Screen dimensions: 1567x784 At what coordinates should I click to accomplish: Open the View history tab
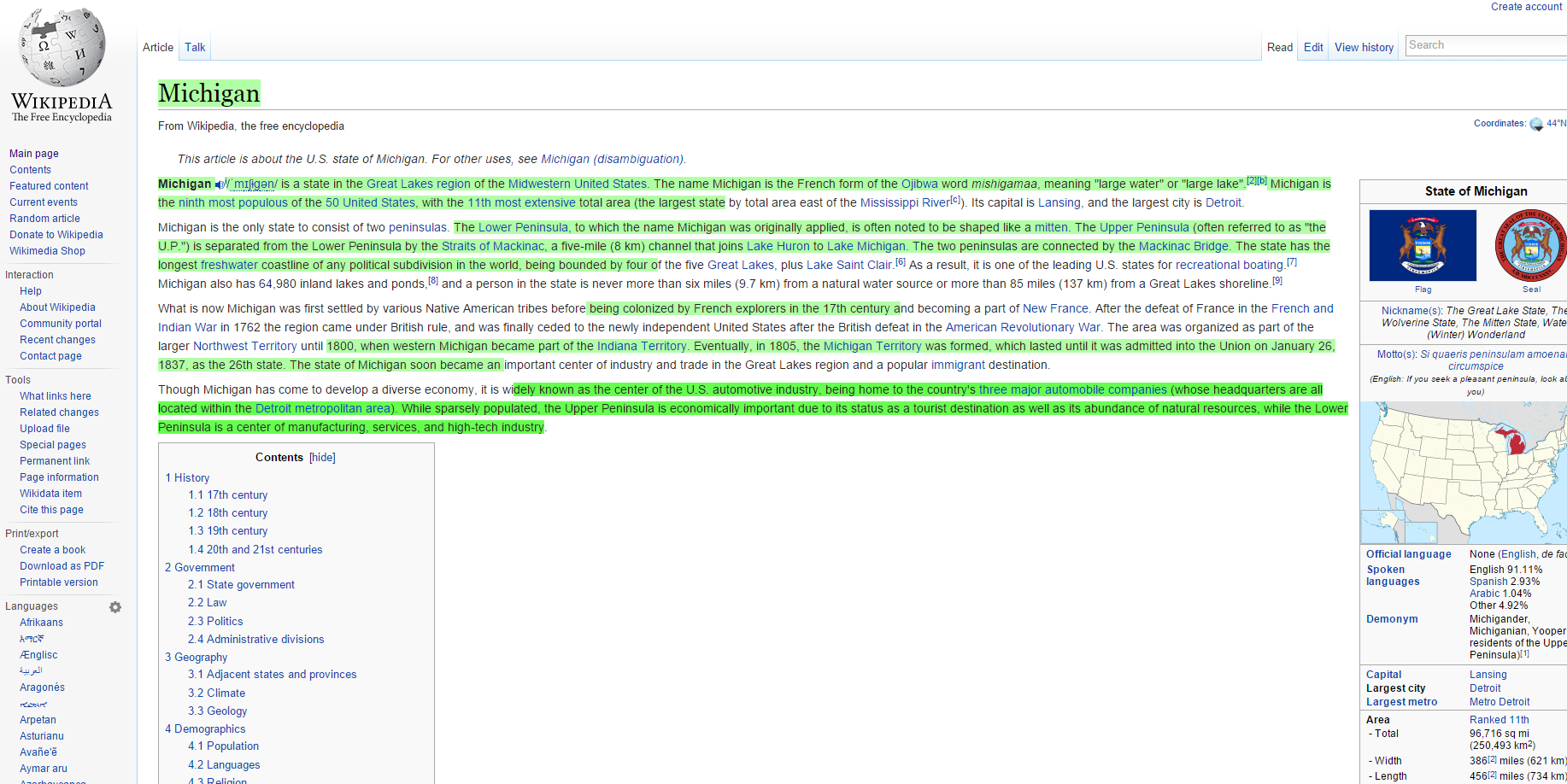coord(1364,48)
